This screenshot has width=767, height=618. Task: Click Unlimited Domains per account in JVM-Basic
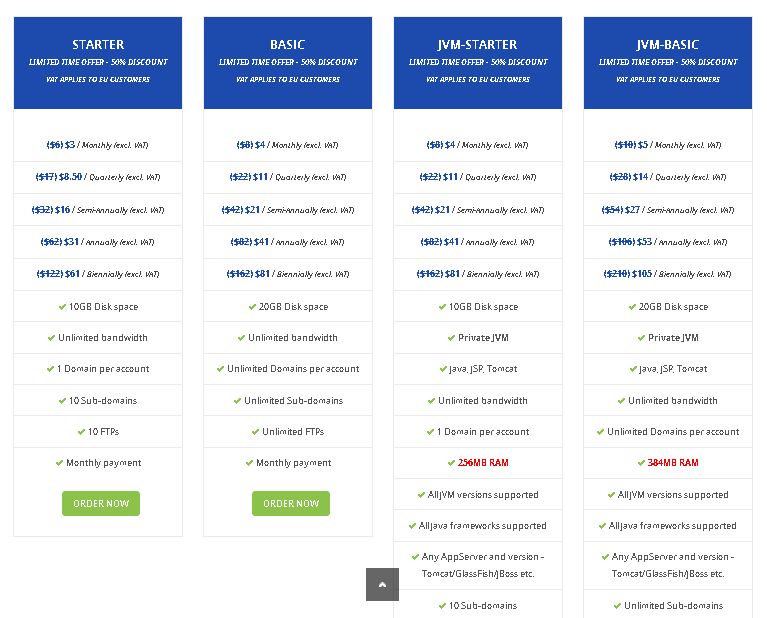pyautogui.click(x=673, y=432)
